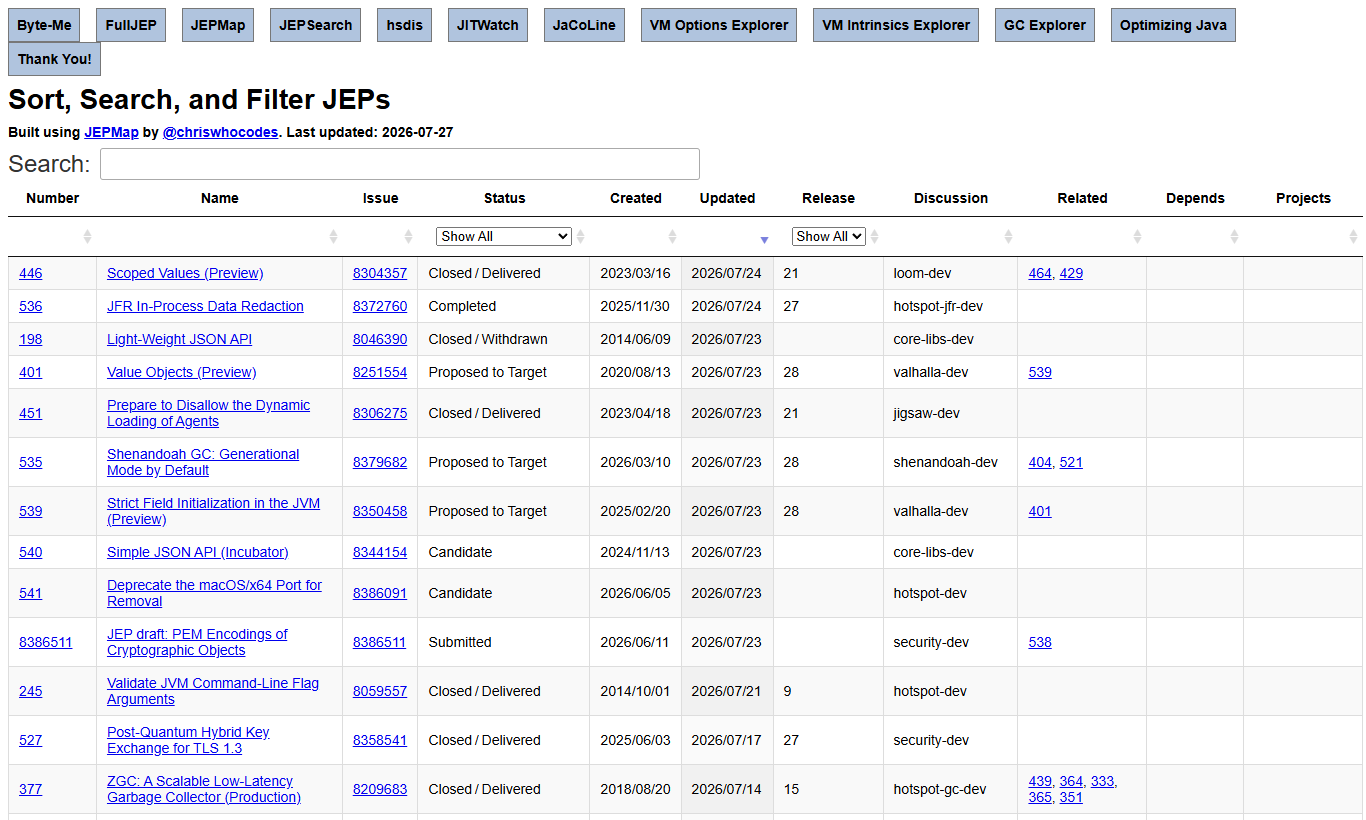Visit the @chriswhocodes link
The height and width of the screenshot is (820, 1366).
[x=220, y=132]
